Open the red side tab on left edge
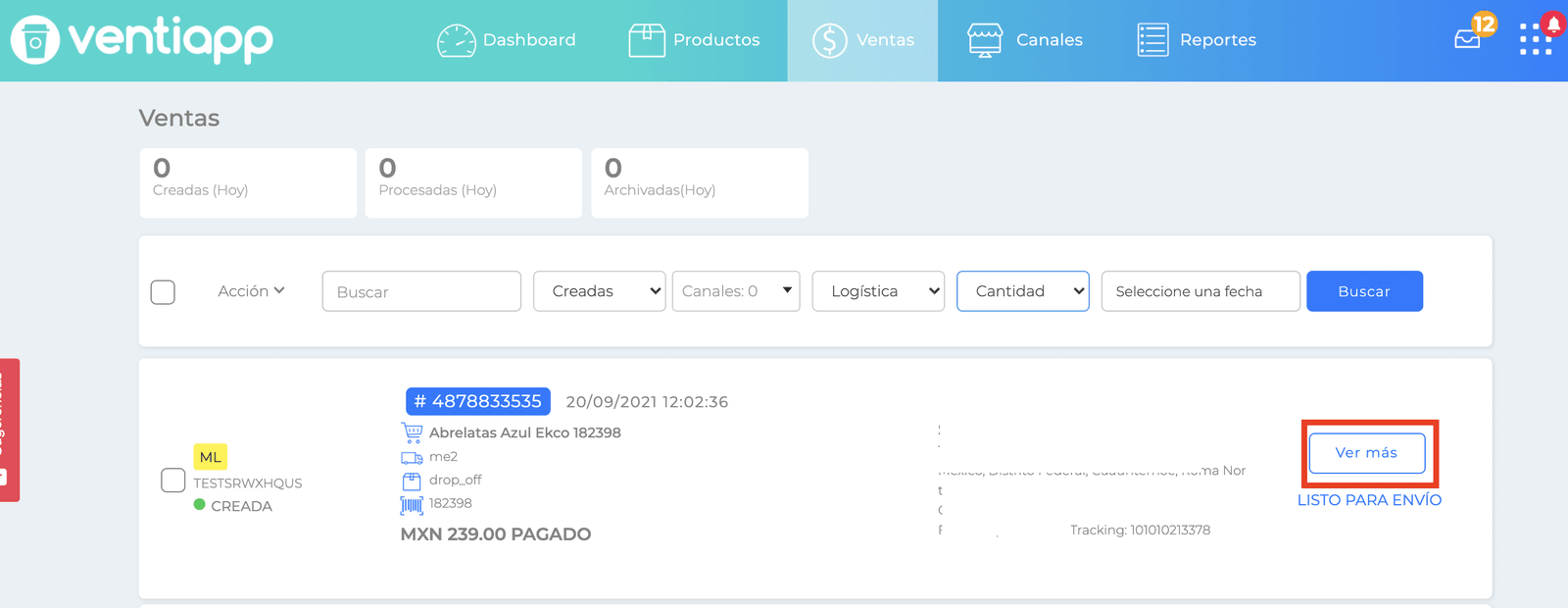The image size is (1568, 608). coord(9,430)
